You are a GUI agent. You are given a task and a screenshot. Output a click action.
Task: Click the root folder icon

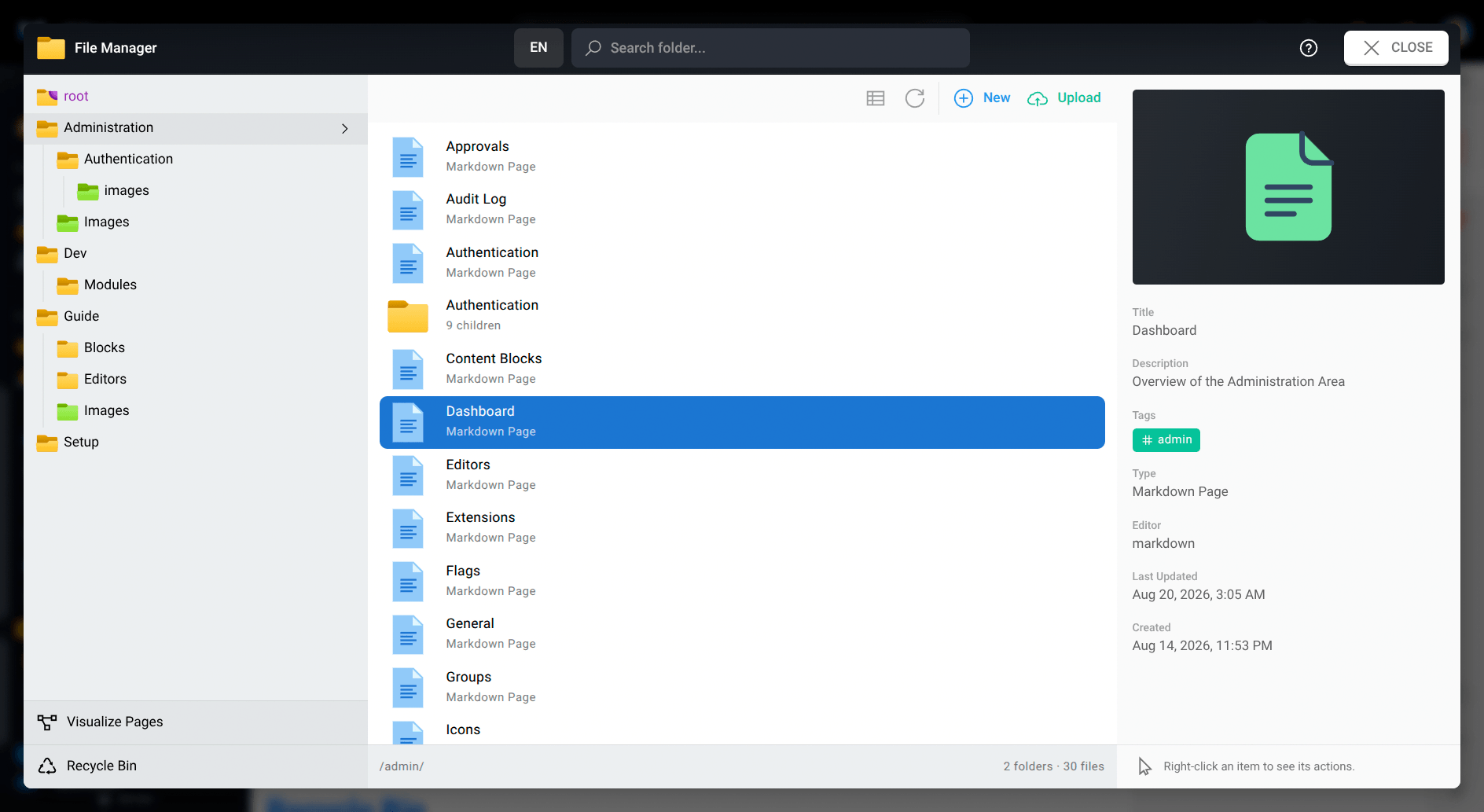pyautogui.click(x=47, y=96)
